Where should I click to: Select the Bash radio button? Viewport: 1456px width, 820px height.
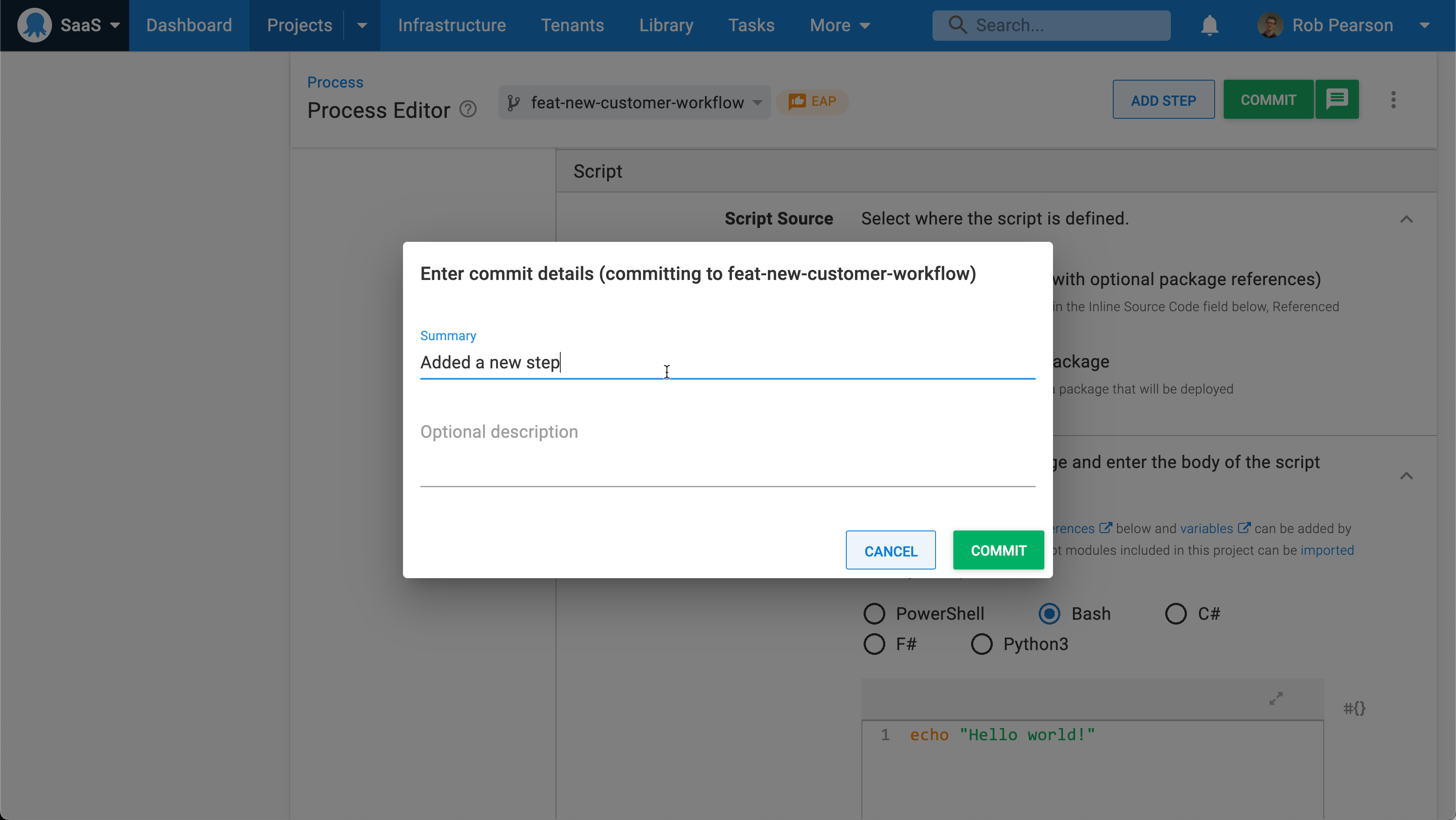click(x=1050, y=613)
